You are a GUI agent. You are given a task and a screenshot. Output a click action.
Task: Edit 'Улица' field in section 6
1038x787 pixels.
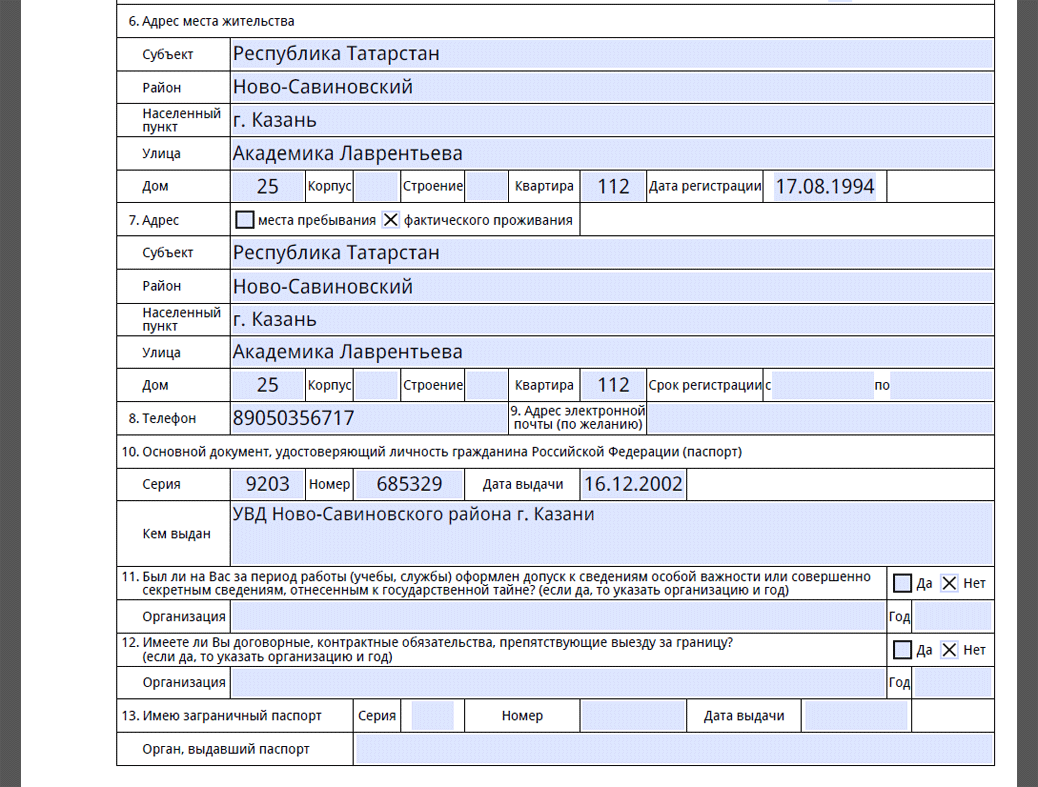click(x=612, y=154)
